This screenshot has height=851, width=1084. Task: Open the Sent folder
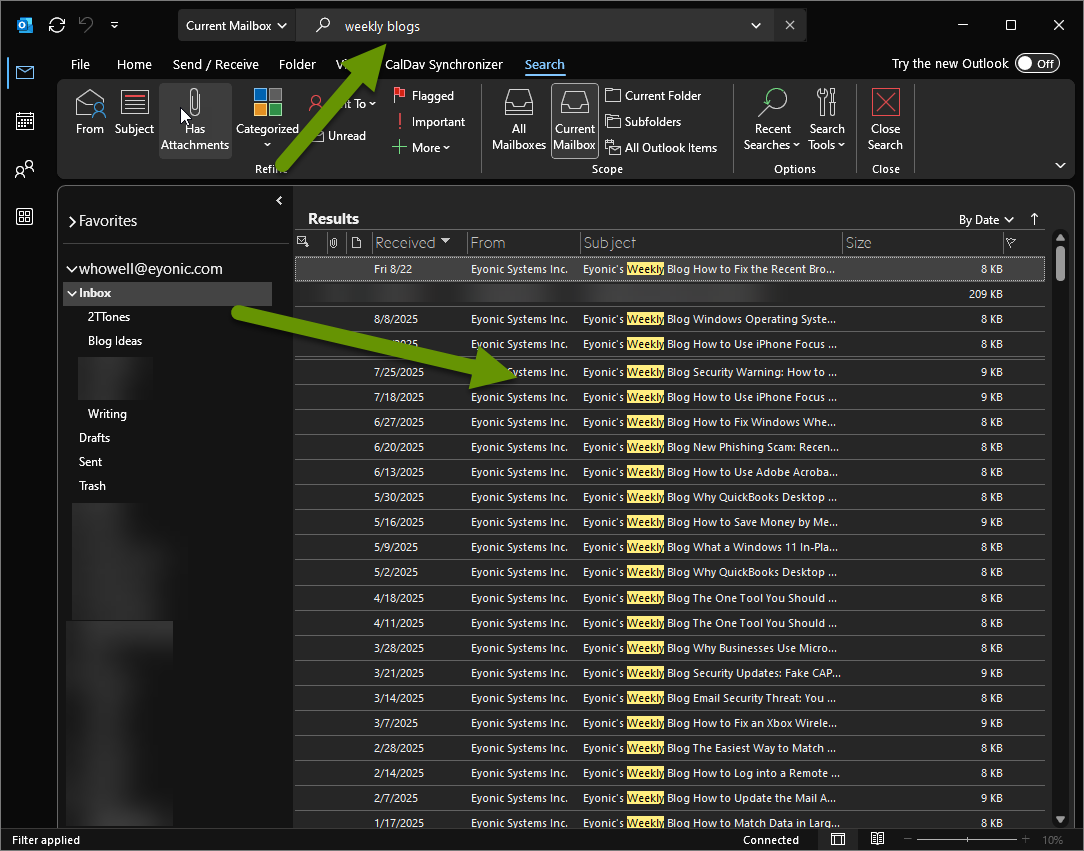[90, 462]
